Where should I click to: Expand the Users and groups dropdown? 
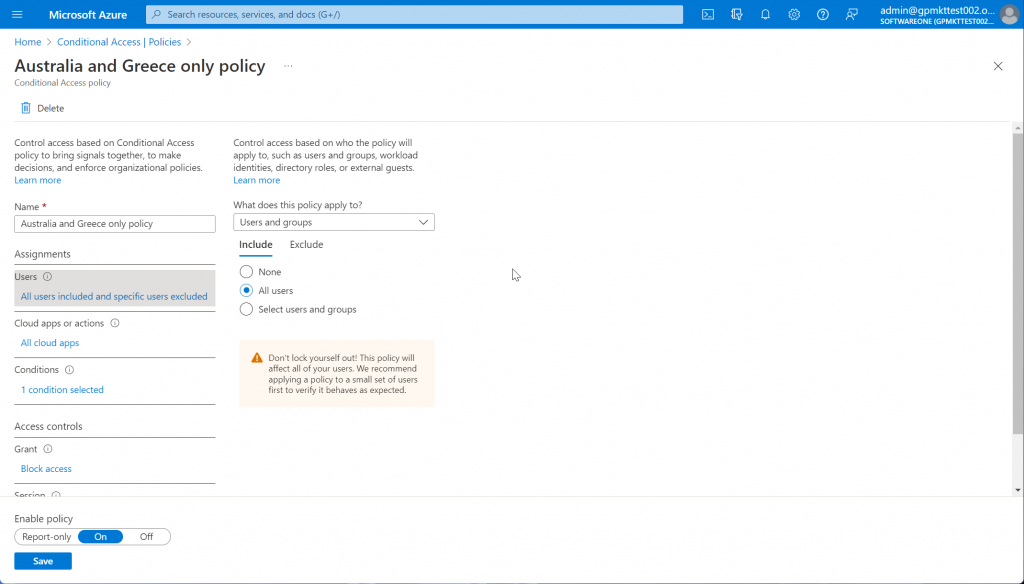(334, 222)
